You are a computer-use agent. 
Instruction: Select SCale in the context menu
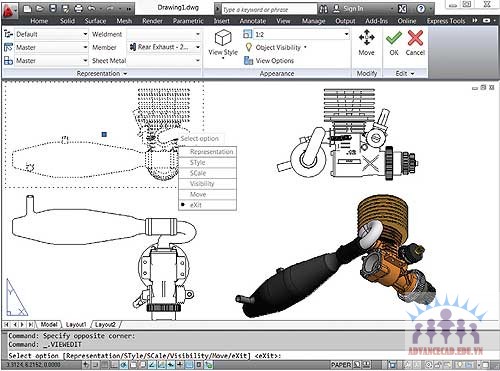[x=208, y=173]
